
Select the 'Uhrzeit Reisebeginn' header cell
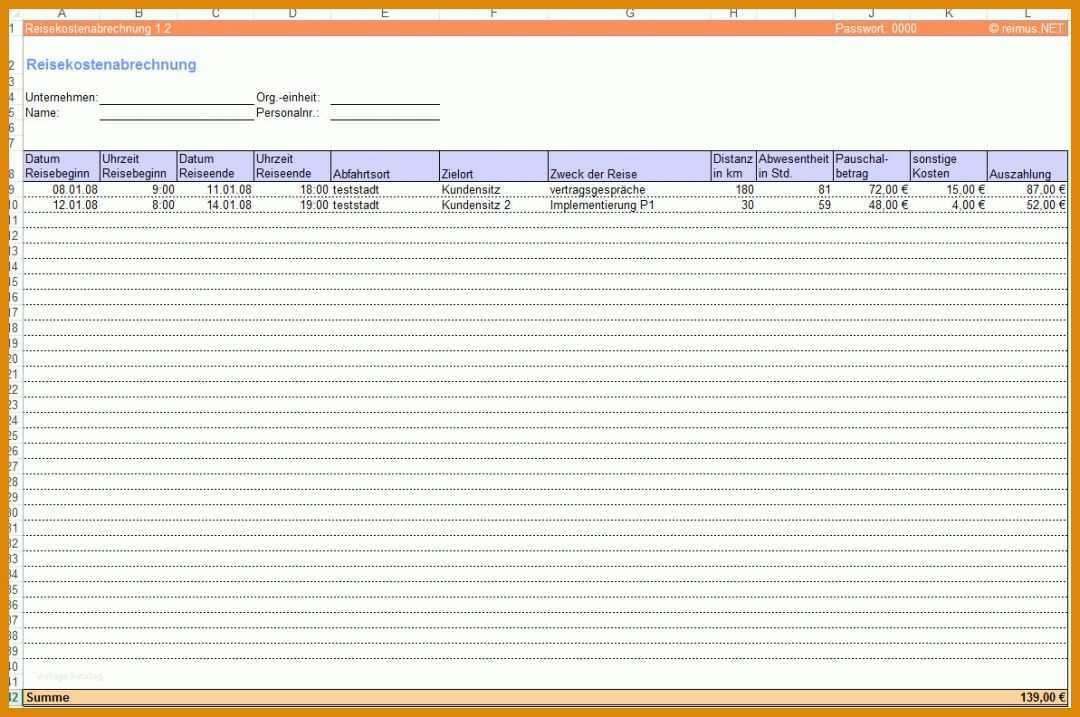[138, 166]
